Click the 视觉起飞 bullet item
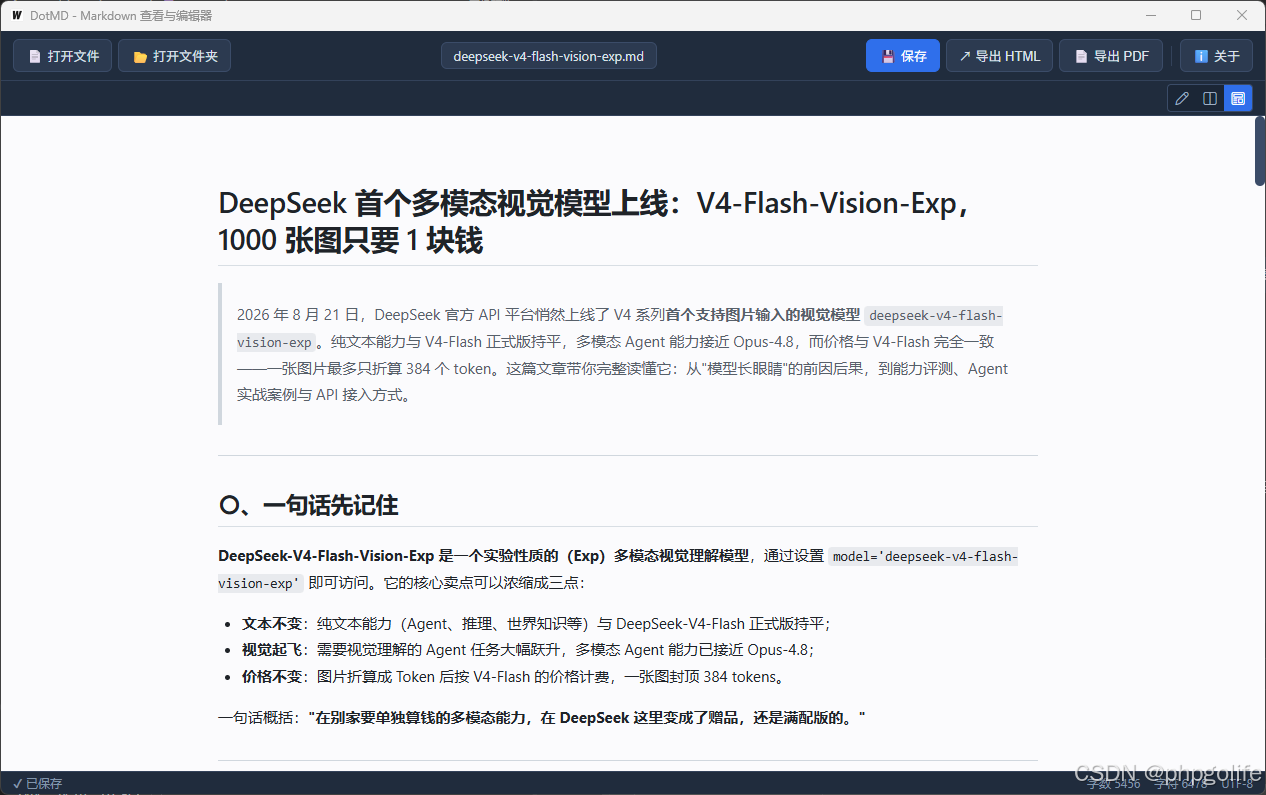The height and width of the screenshot is (795, 1266). click(x=528, y=649)
